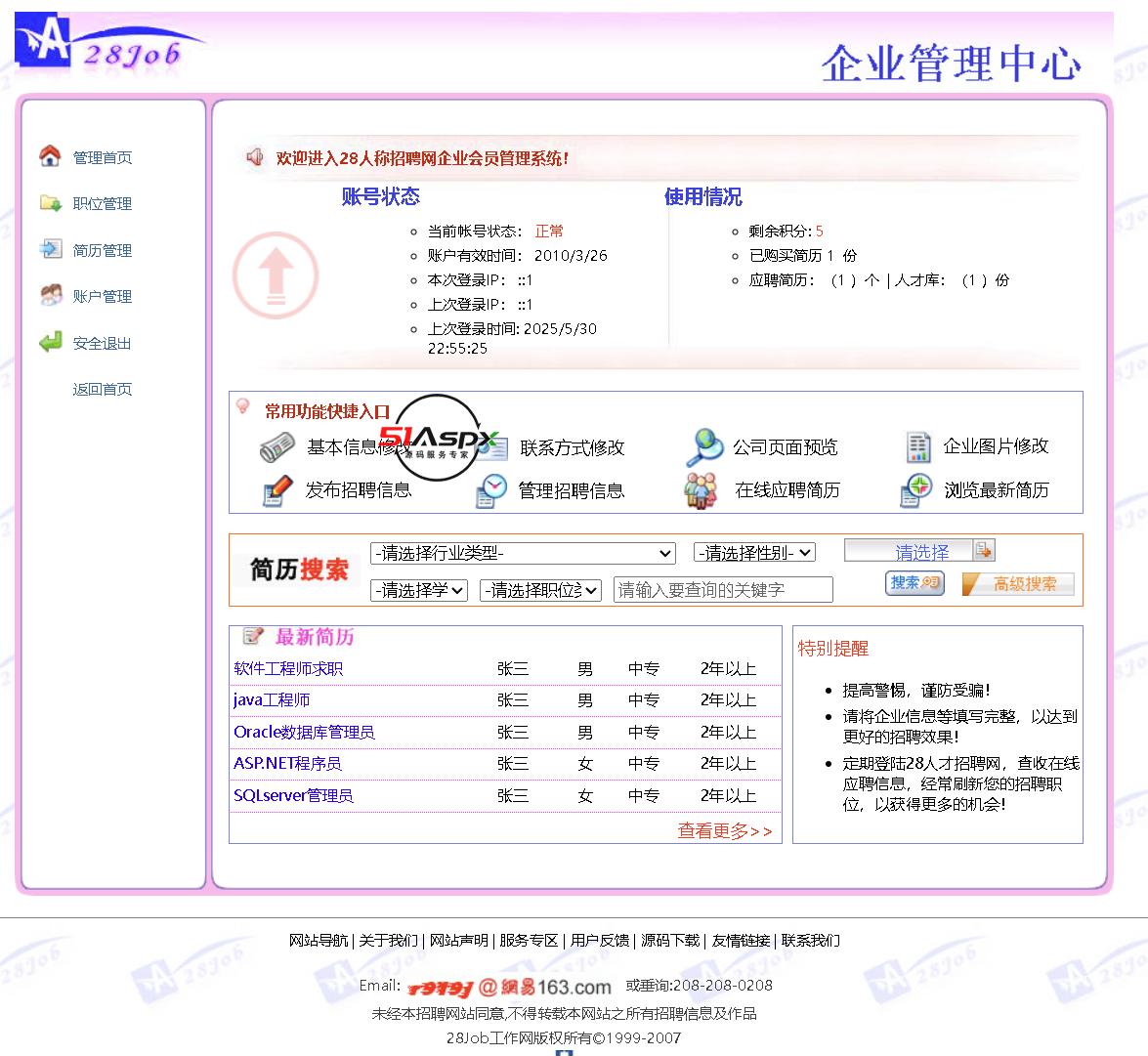The width and height of the screenshot is (1148, 1056).
Task: Click the home icon beside 管理首页
Action: [50, 156]
